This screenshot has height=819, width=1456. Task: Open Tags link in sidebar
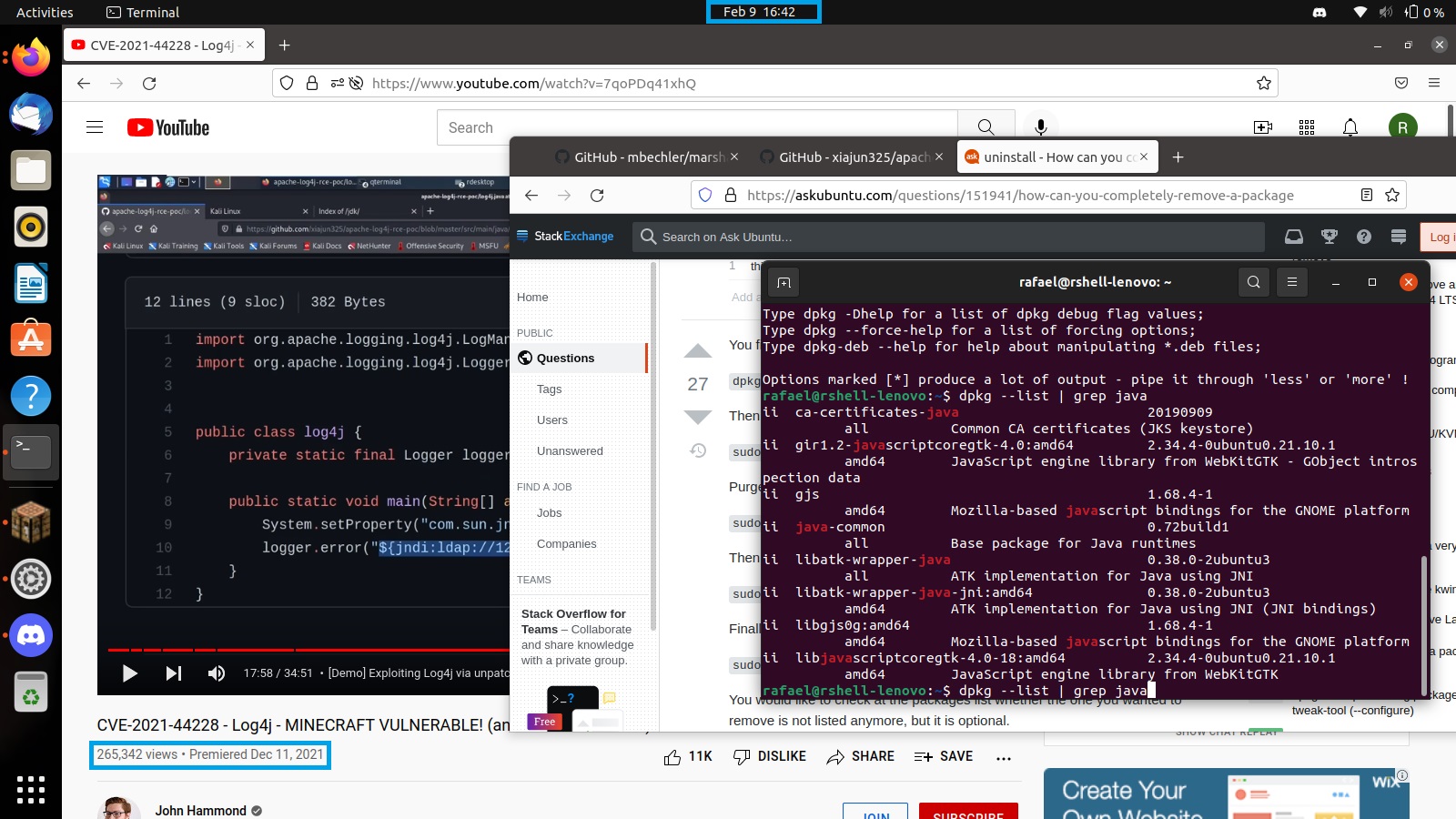[549, 389]
